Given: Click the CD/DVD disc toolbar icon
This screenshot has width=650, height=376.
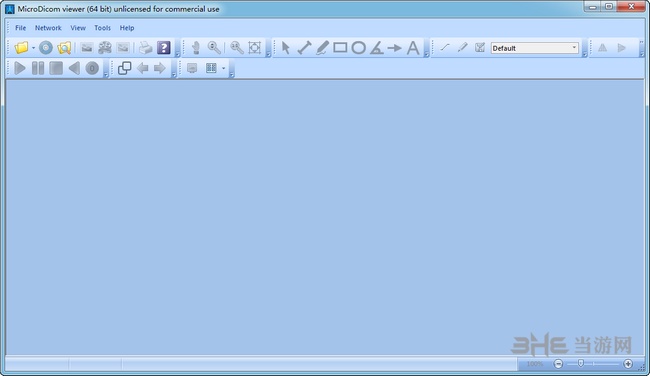Looking at the screenshot, I should [46, 48].
